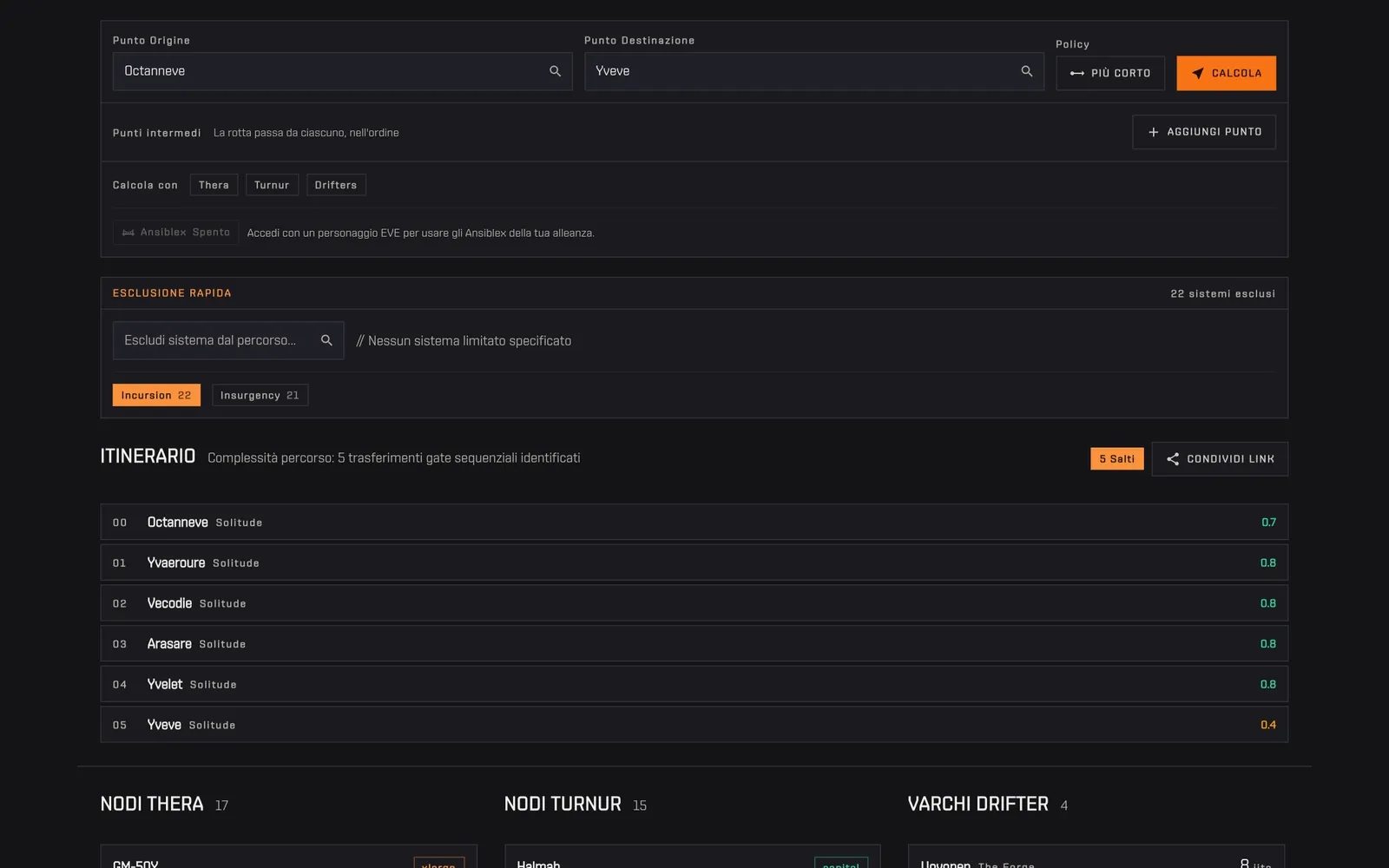The image size is (1389, 868).
Task: Click the plus icon on Aggiungi Punto
Action: [1154, 132]
